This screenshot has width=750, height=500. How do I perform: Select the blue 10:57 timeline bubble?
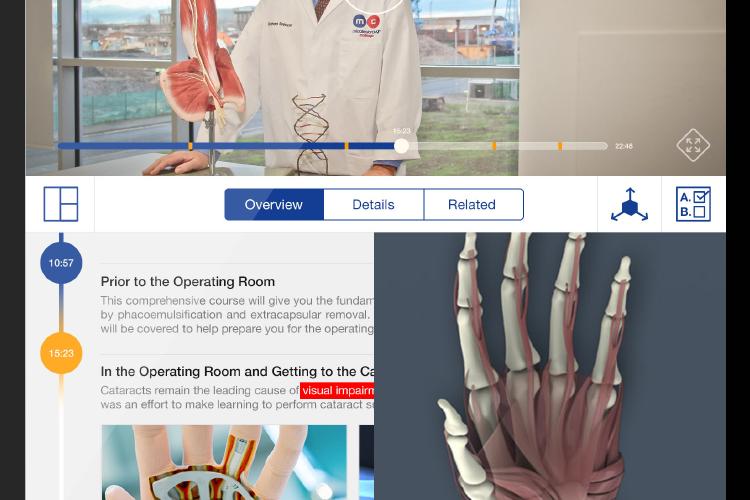pyautogui.click(x=61, y=263)
